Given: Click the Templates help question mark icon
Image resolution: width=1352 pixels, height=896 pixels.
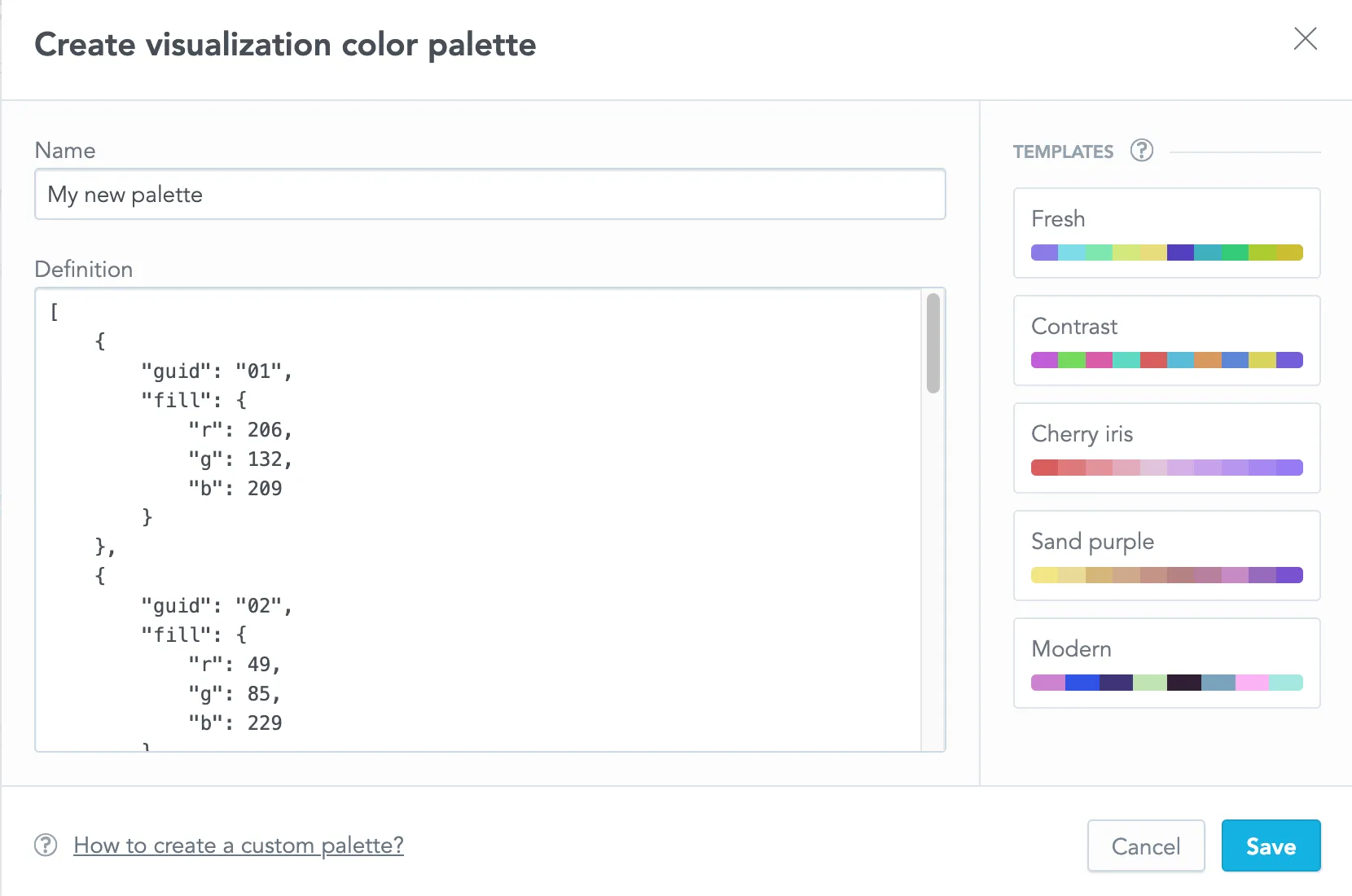Looking at the screenshot, I should coord(1141,151).
